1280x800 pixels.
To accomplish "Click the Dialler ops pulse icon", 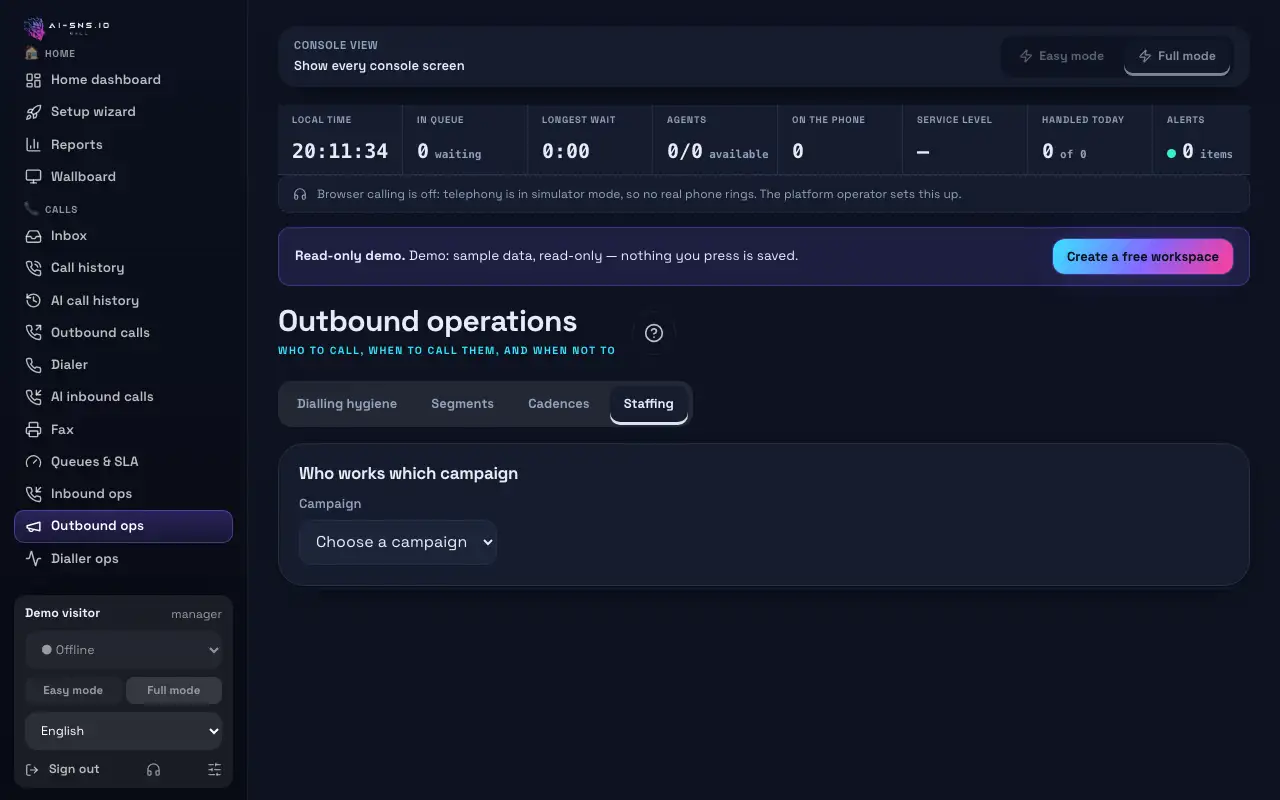I will click(33, 559).
